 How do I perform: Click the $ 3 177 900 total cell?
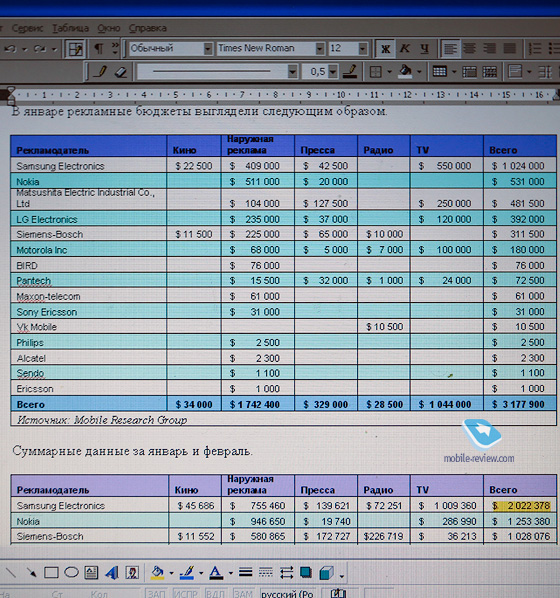pos(520,404)
